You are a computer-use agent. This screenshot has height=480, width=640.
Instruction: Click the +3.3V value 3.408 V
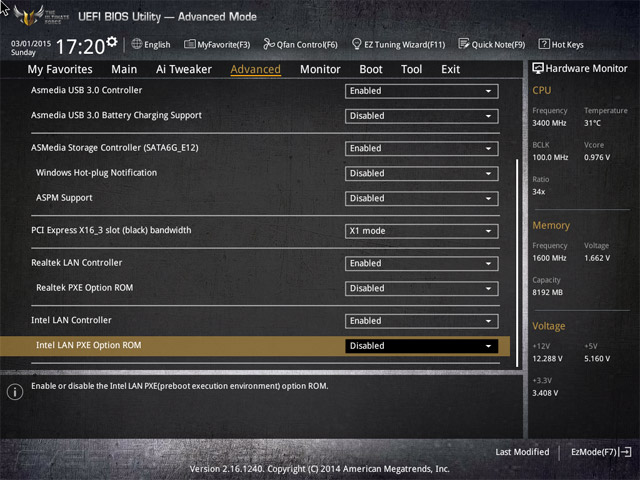point(545,393)
